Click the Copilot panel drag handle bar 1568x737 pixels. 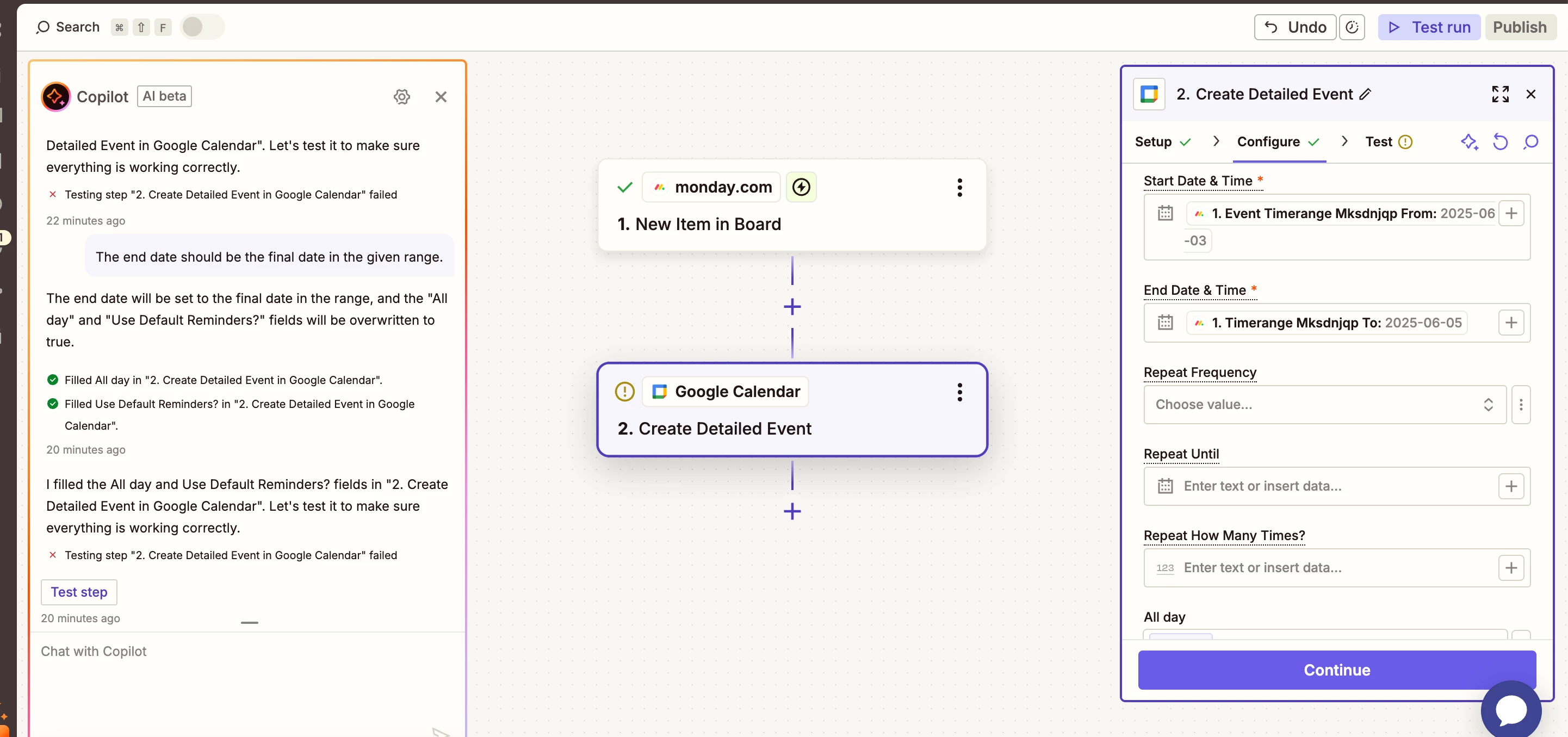(x=250, y=623)
